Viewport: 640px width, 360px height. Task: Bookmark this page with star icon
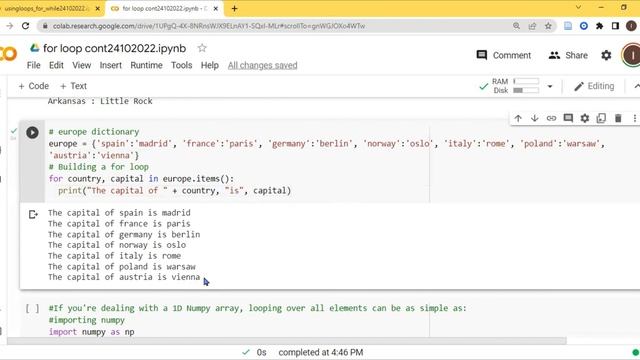(548, 26)
